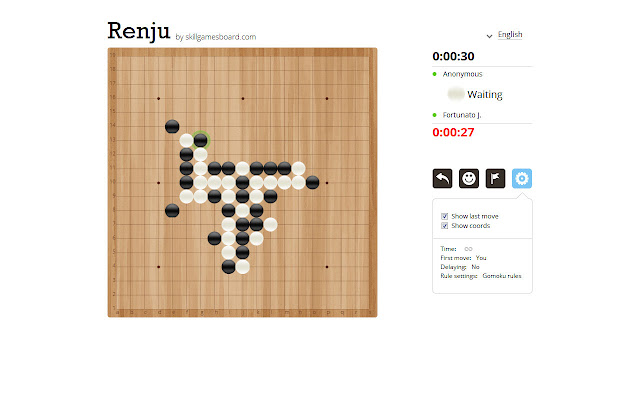Open the smiley emoticon button
Viewport: 640px width, 400px height.
469,178
